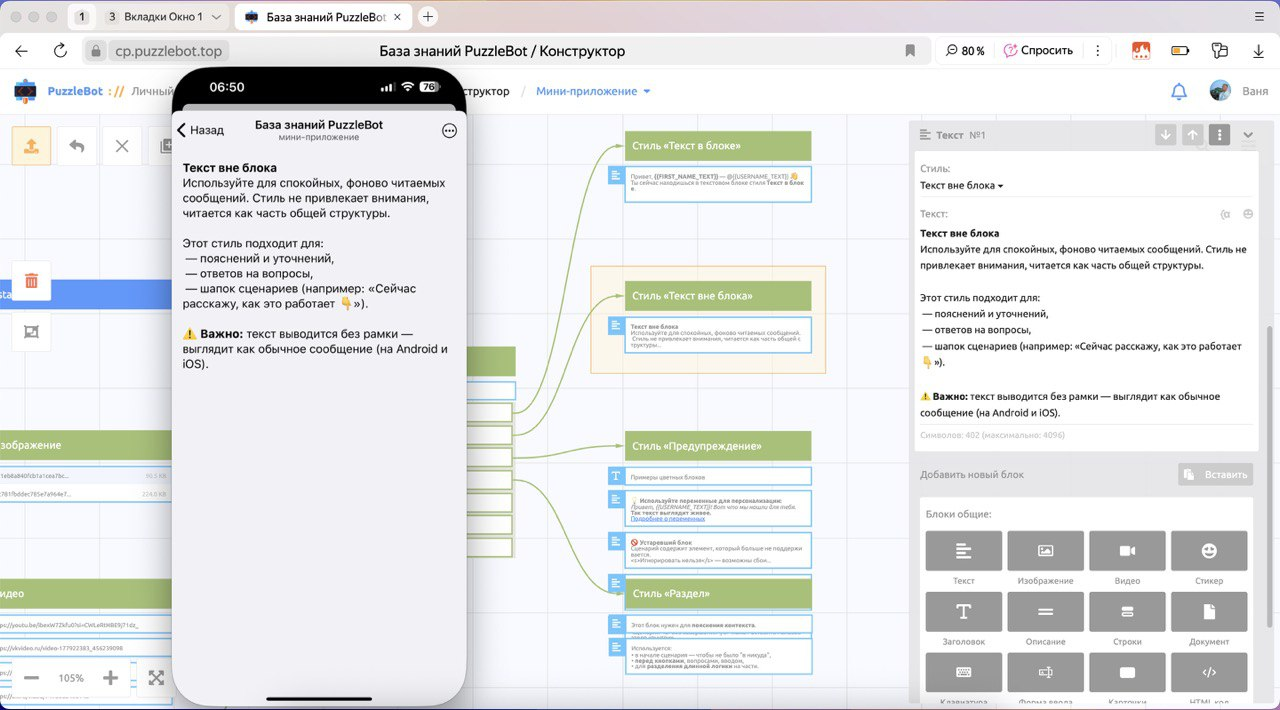
Task: Open the phone preview three-dot menu
Action: pos(449,130)
